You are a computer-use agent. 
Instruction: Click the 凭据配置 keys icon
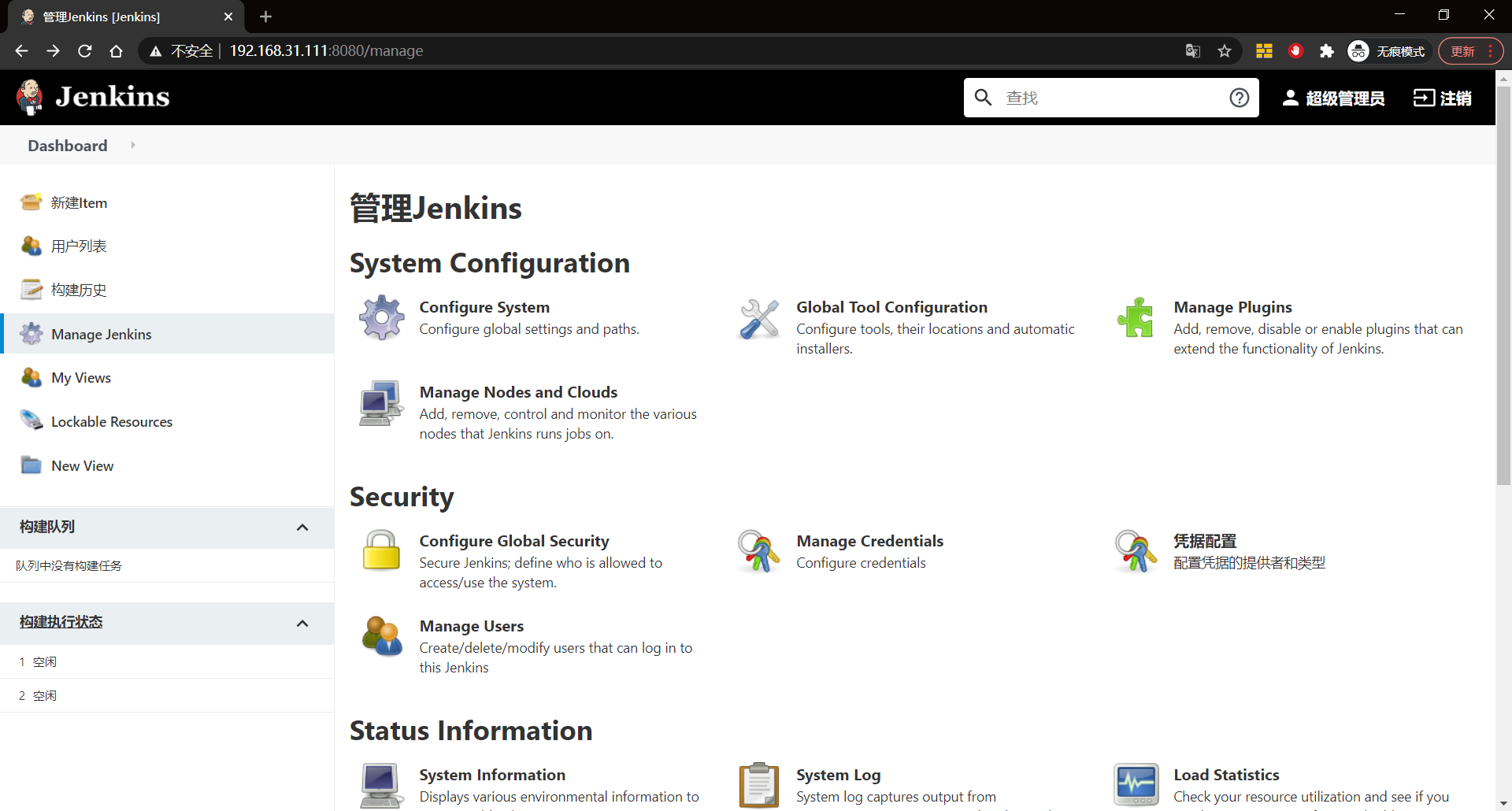pos(1136,550)
